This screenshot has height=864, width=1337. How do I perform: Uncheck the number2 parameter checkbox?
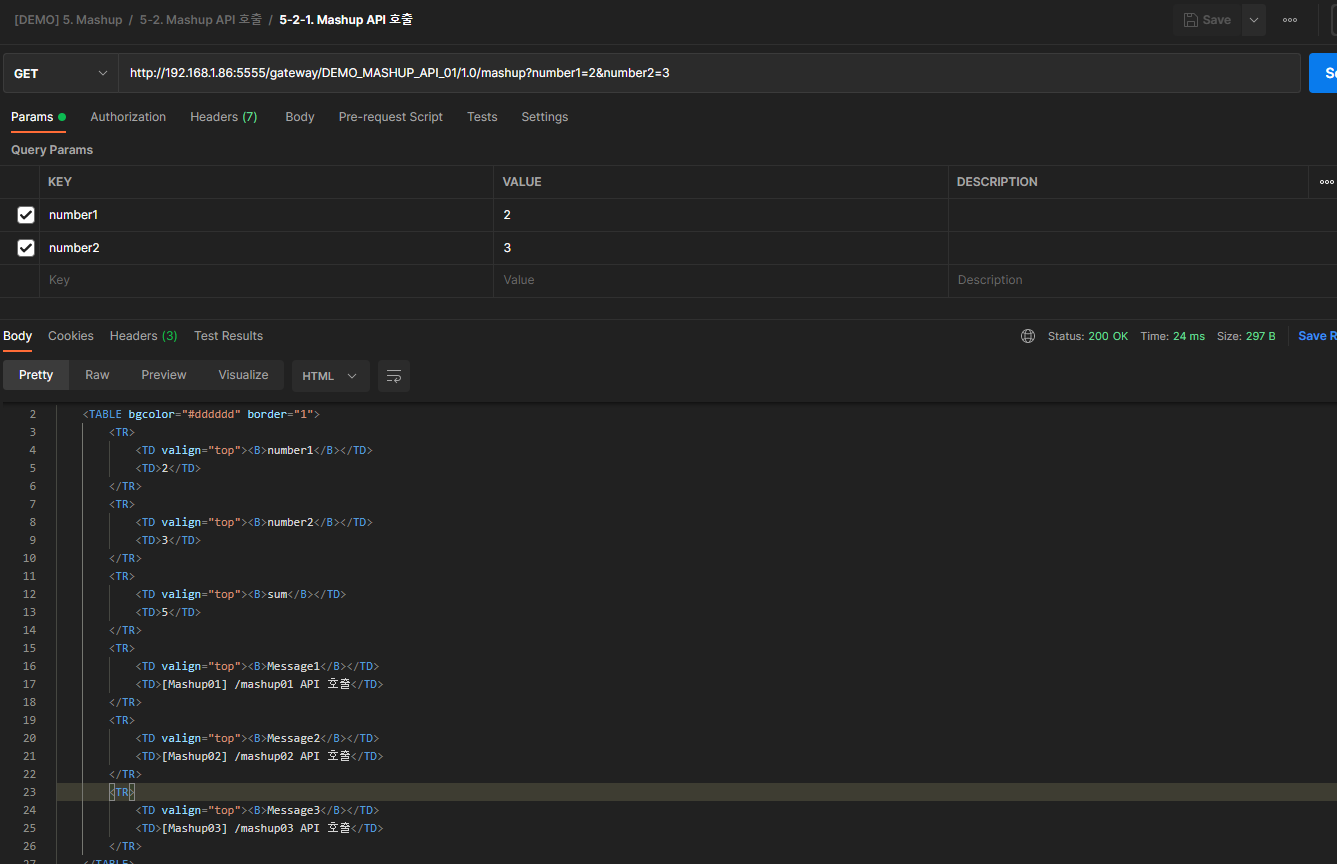point(26,248)
